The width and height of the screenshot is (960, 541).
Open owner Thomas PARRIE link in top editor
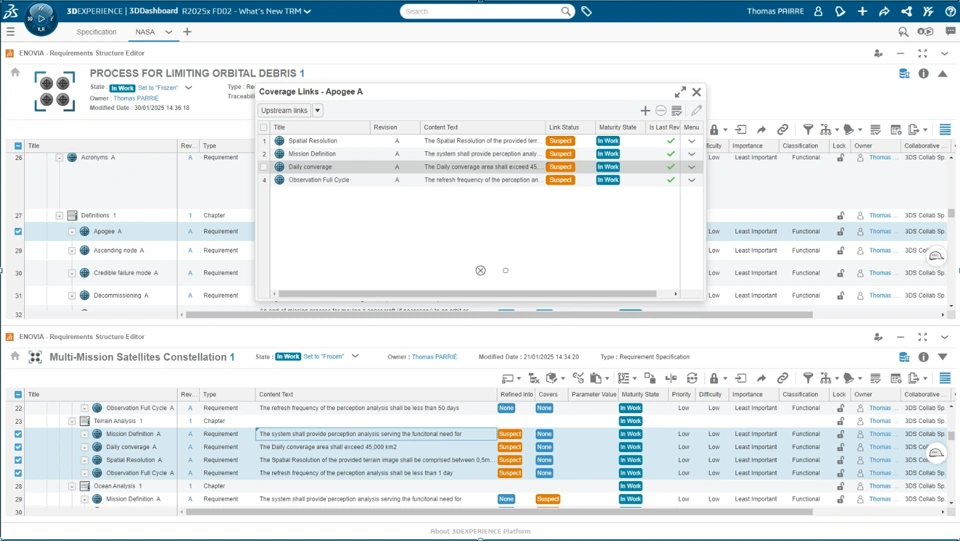(136, 98)
